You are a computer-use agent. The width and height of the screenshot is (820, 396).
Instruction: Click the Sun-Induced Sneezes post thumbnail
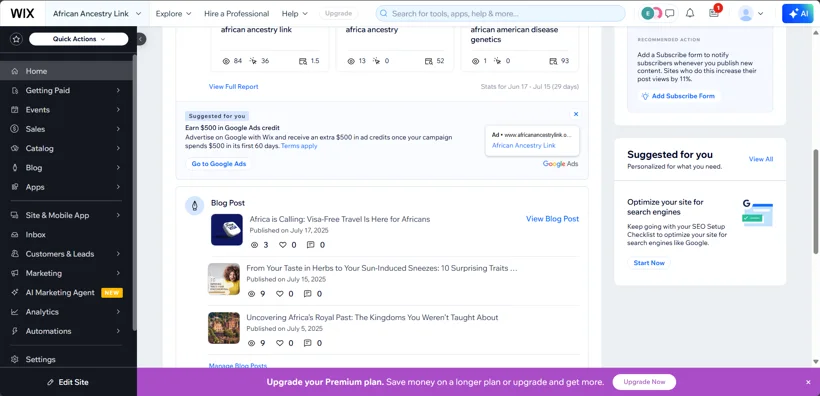click(224, 279)
